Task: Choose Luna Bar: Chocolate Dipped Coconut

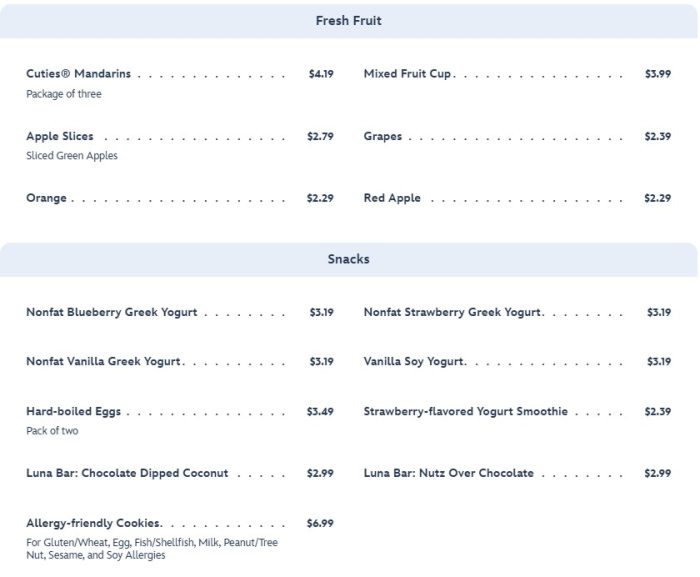Action: (x=127, y=473)
